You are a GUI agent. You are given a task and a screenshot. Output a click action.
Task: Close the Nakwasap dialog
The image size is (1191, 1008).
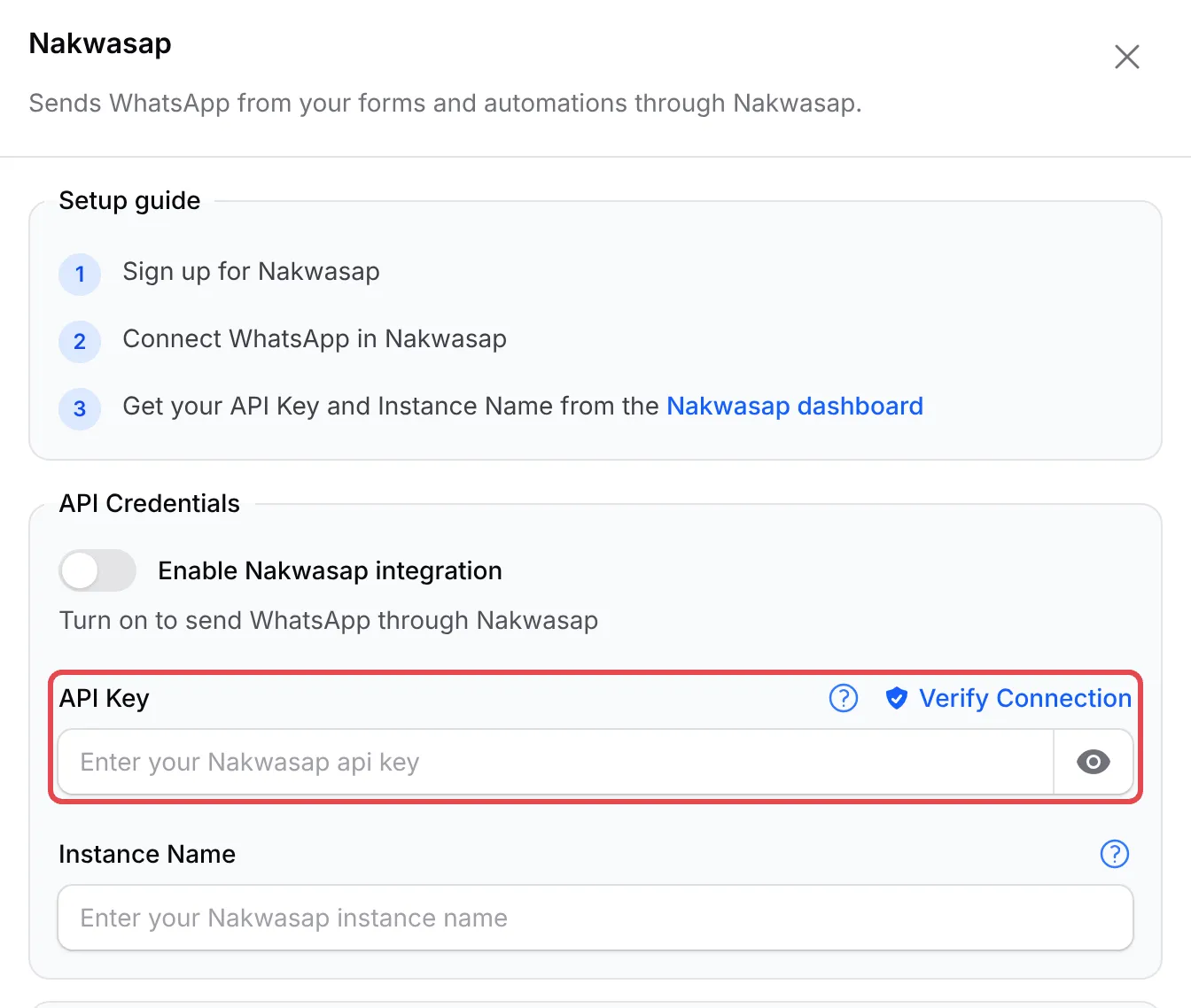[1127, 57]
